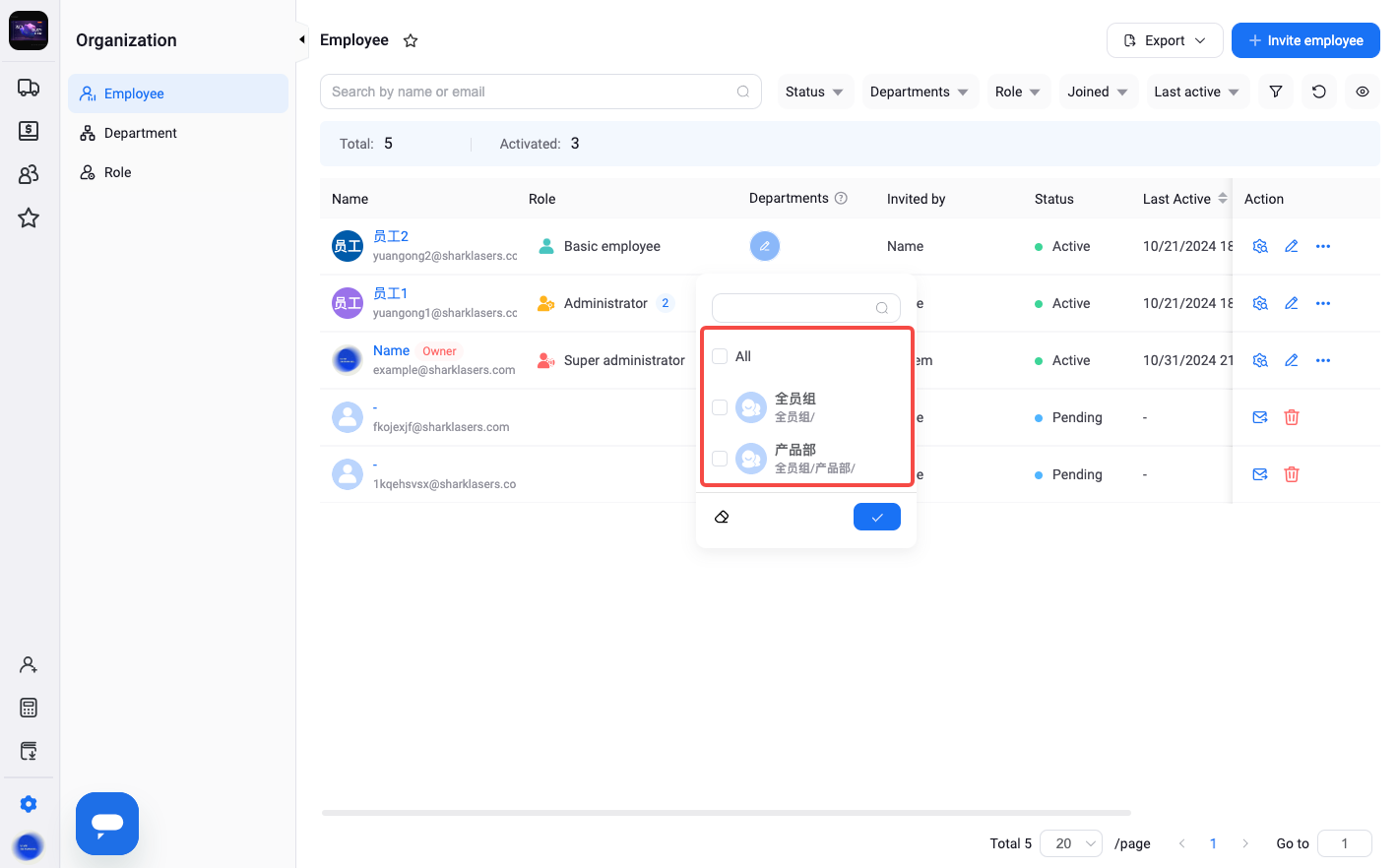Screen dimensions: 1398x868
Task: Open permission settings icon for 员工1
Action: [1260, 303]
